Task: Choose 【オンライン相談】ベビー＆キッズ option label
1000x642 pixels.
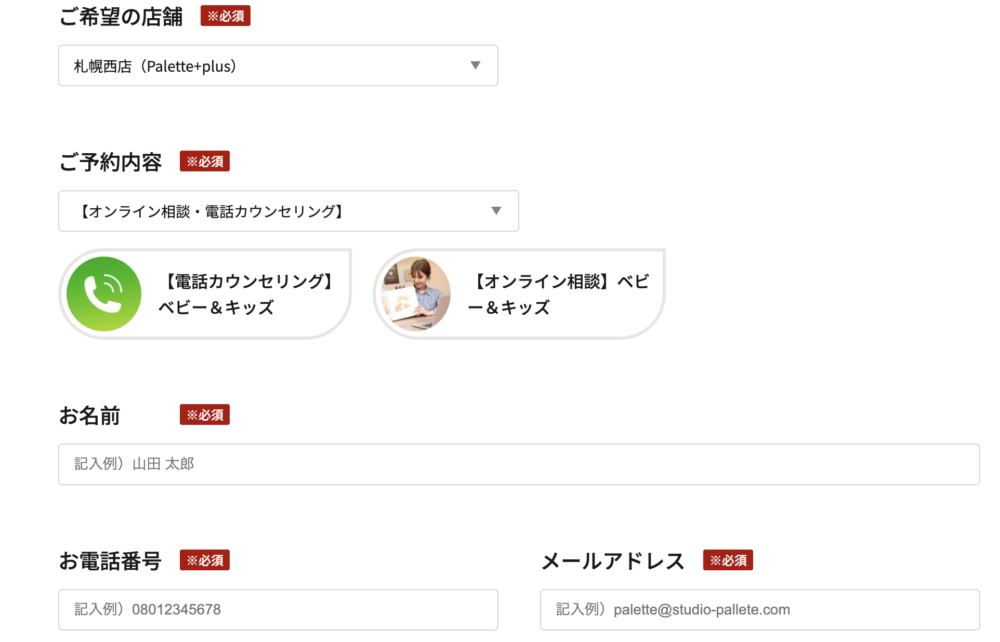Action: pyautogui.click(x=558, y=294)
